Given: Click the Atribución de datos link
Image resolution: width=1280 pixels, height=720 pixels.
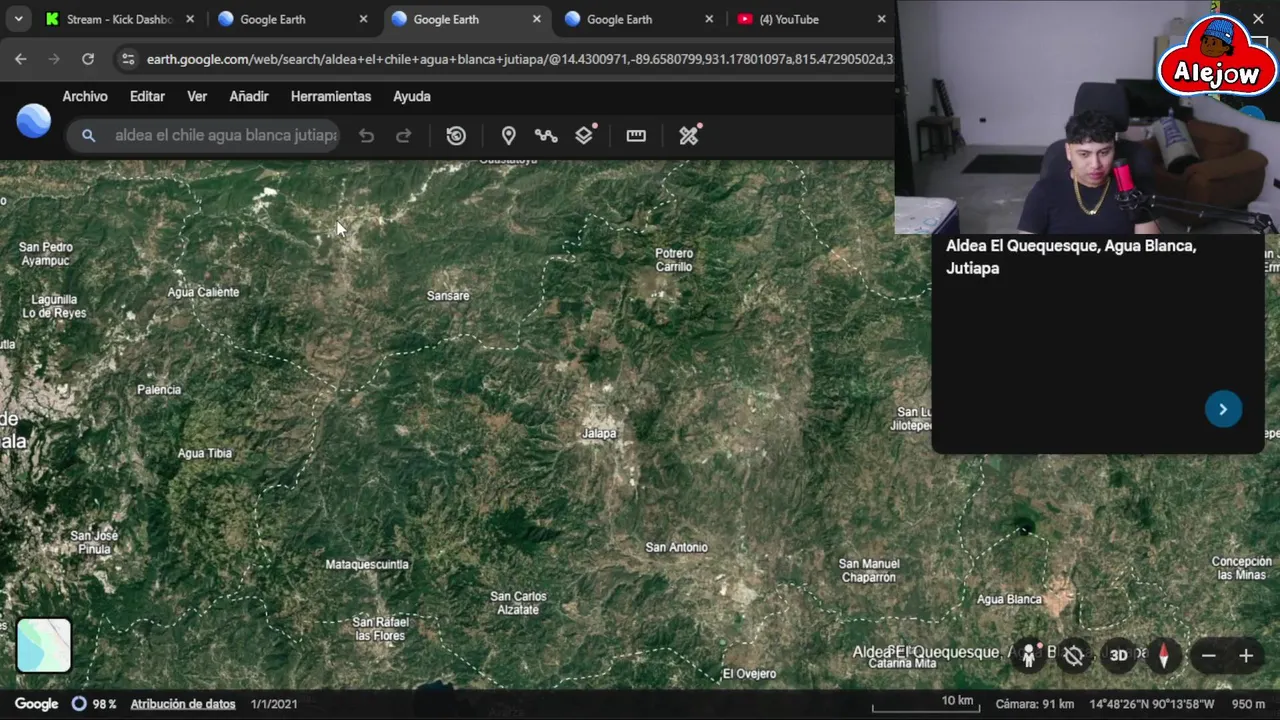Looking at the screenshot, I should point(183,704).
